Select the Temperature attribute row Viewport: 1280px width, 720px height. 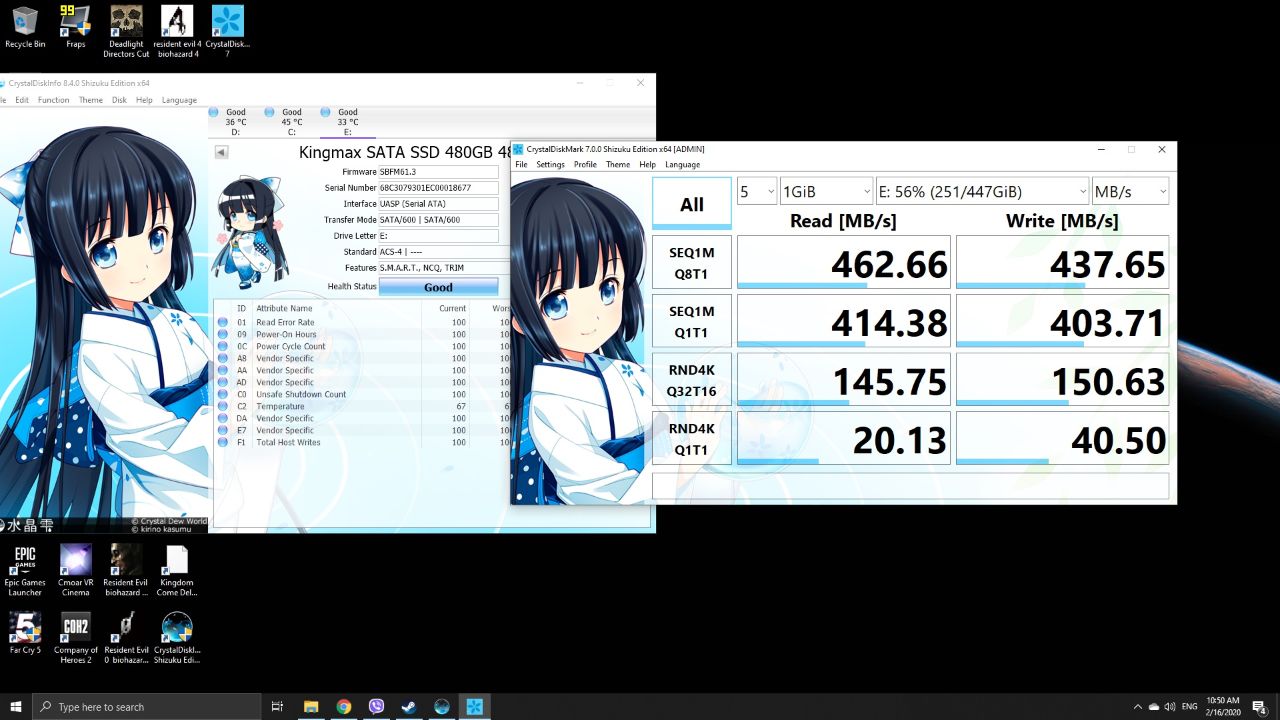(x=364, y=406)
